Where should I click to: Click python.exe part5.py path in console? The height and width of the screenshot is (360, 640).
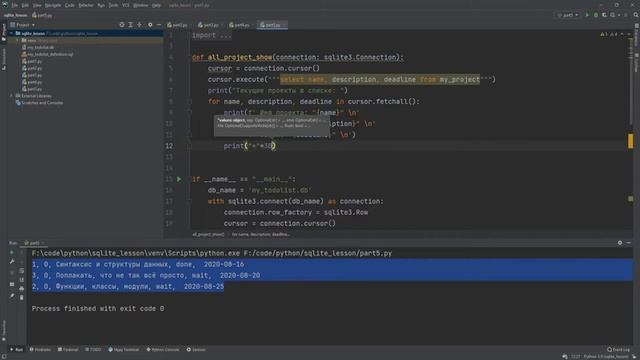[212, 253]
